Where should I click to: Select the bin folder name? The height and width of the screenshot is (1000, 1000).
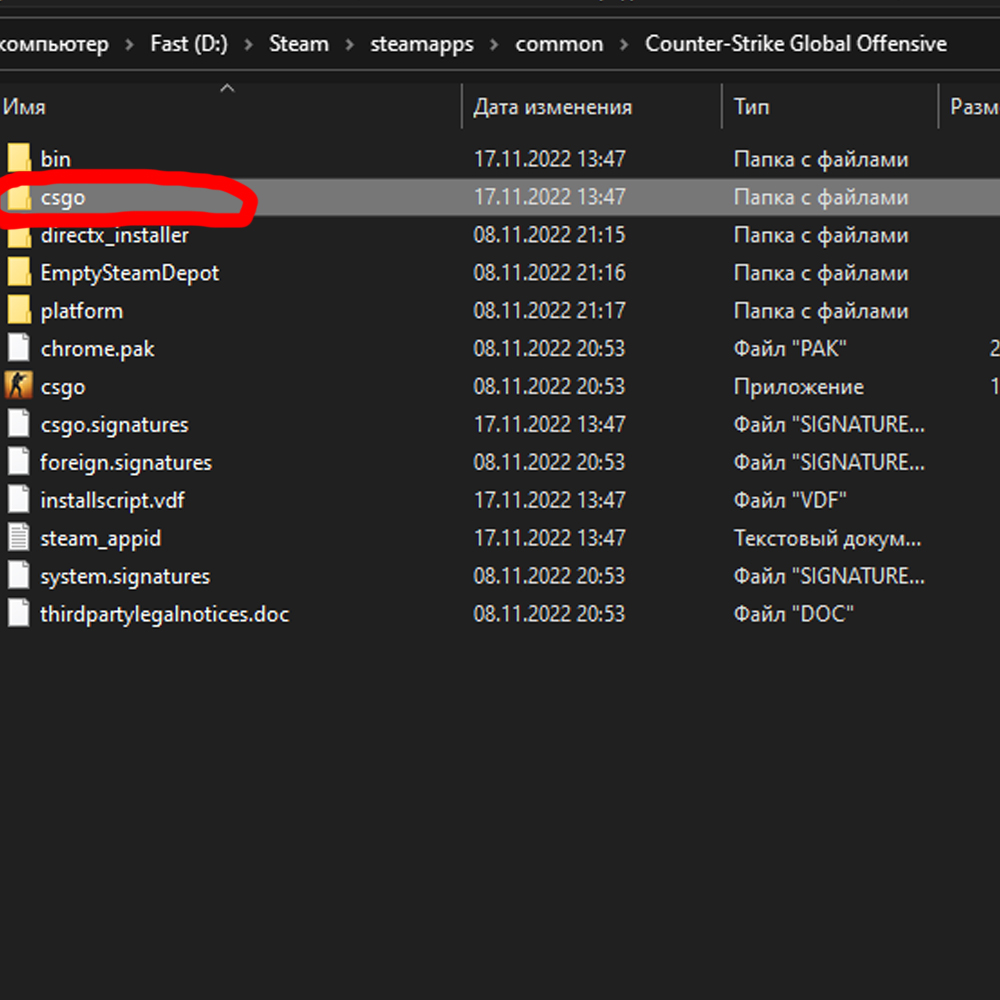coord(55,159)
